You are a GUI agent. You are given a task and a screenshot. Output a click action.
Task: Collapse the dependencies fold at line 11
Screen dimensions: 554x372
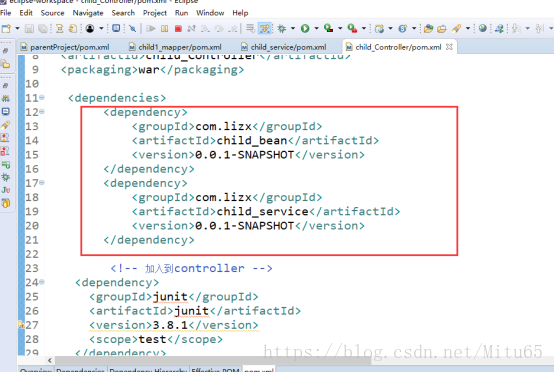coord(42,97)
